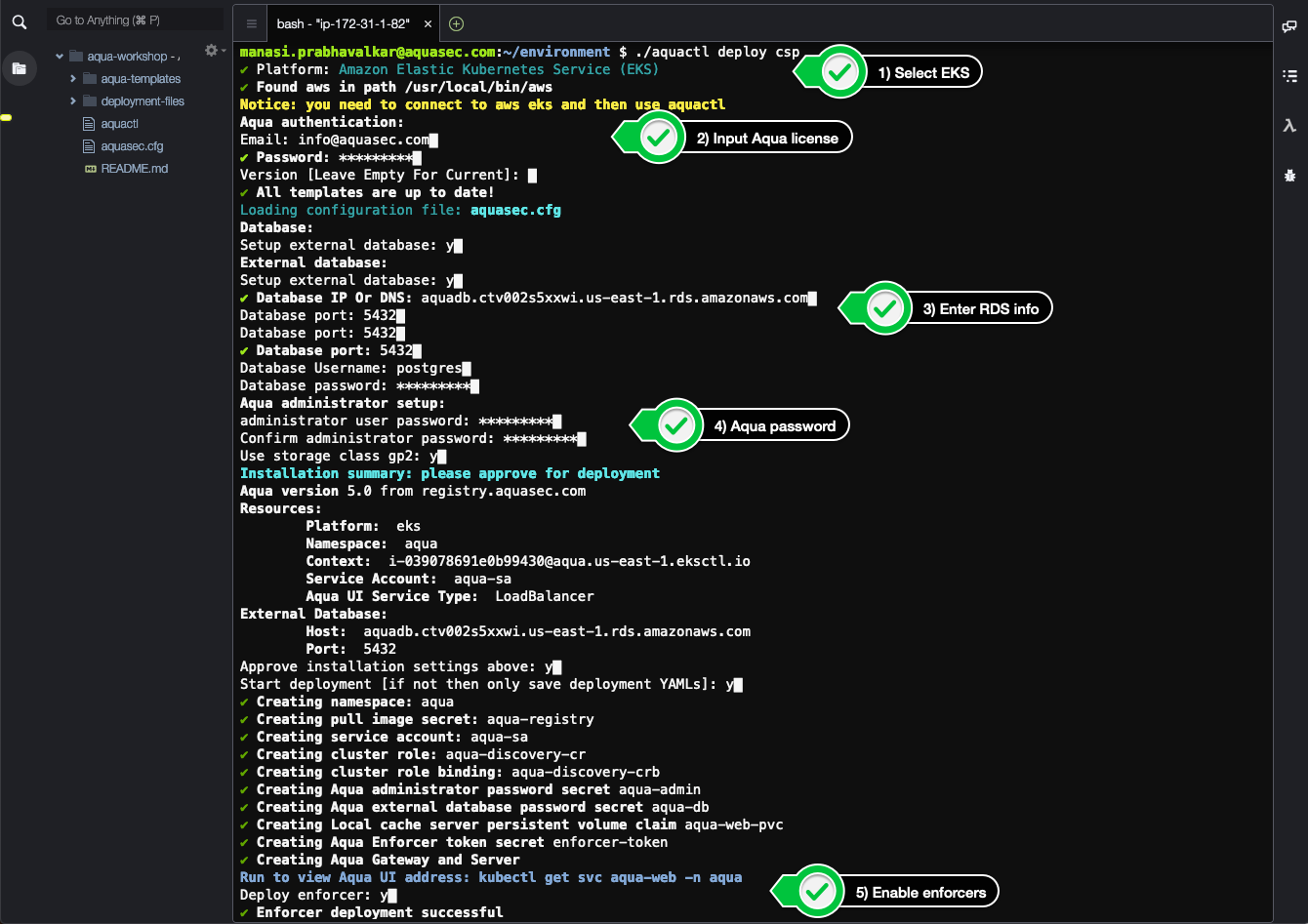
Task: Open the AWS Resources lambda panel
Action: pyautogui.click(x=1289, y=125)
